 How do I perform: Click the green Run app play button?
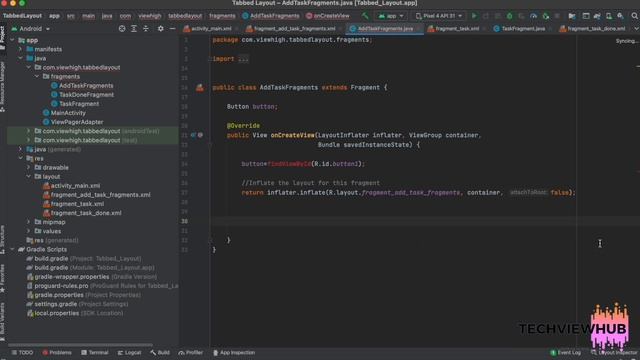coord(474,16)
